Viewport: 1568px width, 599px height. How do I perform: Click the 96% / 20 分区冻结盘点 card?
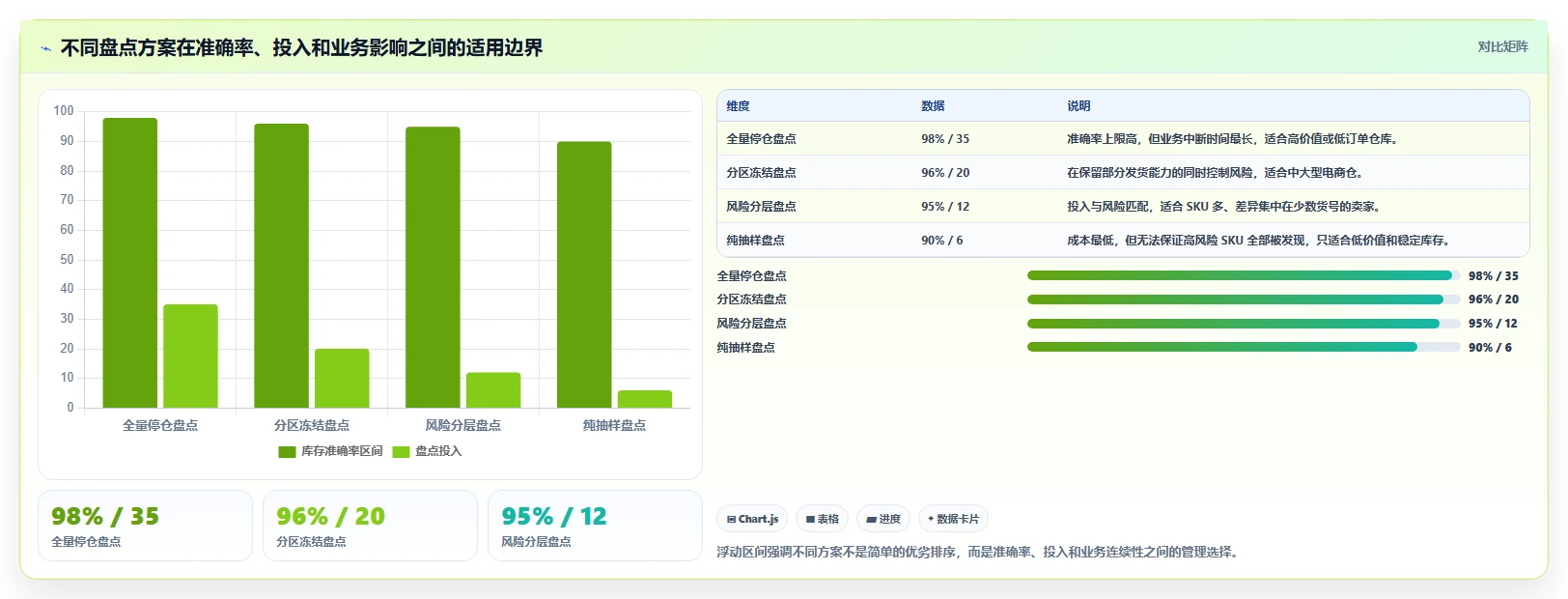click(370, 526)
